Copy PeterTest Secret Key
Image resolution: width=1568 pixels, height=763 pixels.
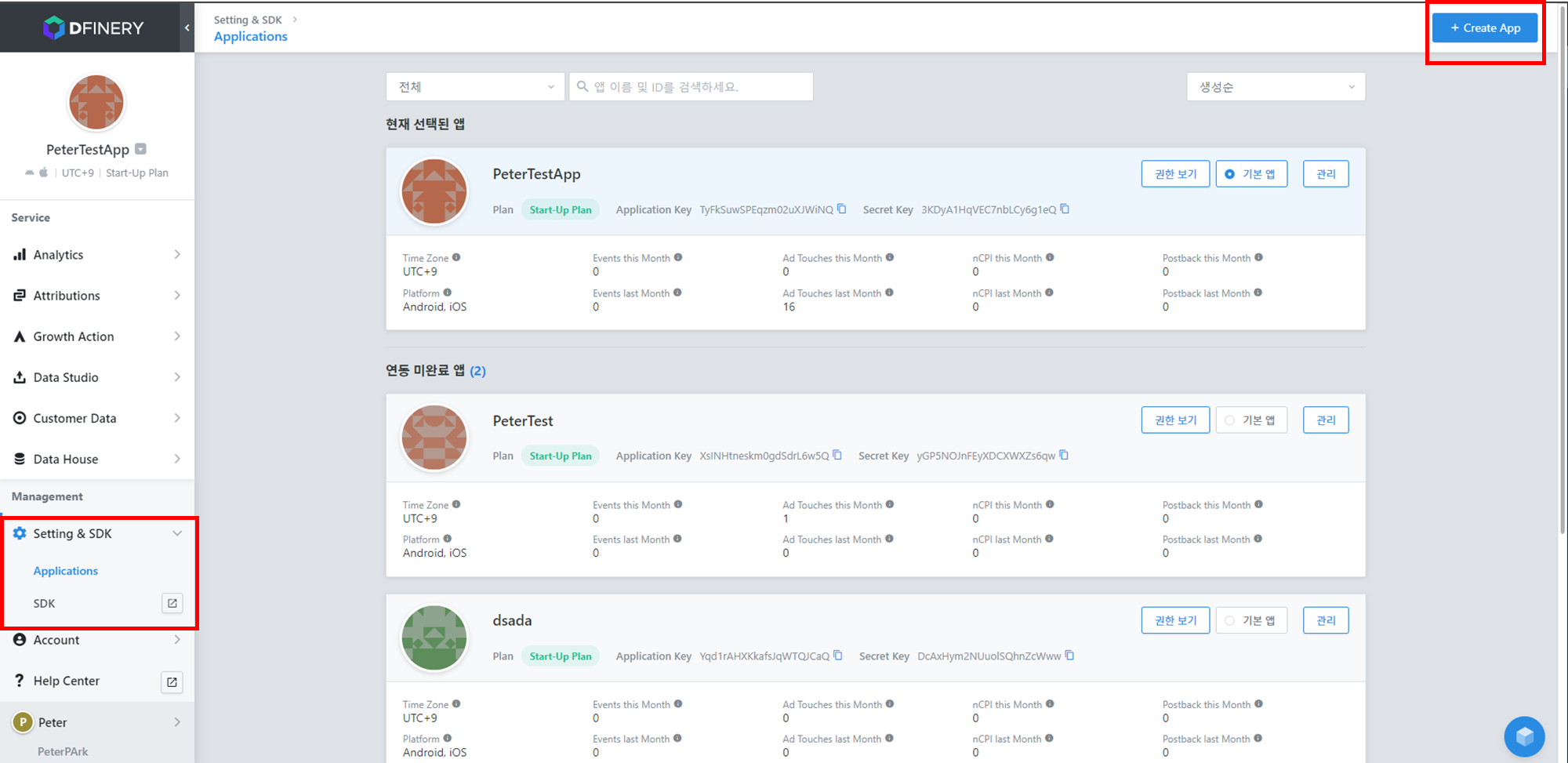(1064, 455)
